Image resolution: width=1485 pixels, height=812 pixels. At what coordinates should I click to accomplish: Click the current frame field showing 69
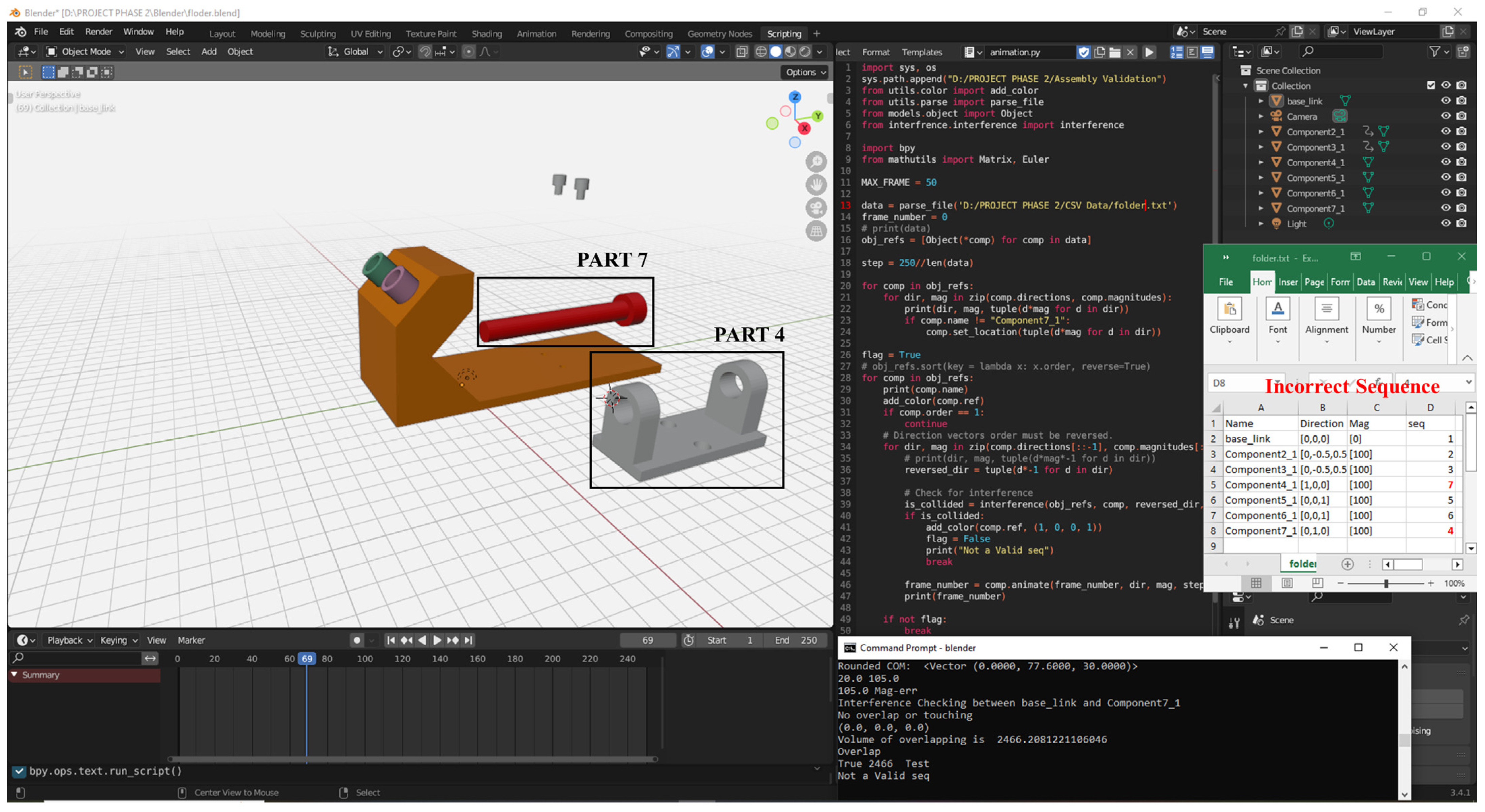coord(647,640)
